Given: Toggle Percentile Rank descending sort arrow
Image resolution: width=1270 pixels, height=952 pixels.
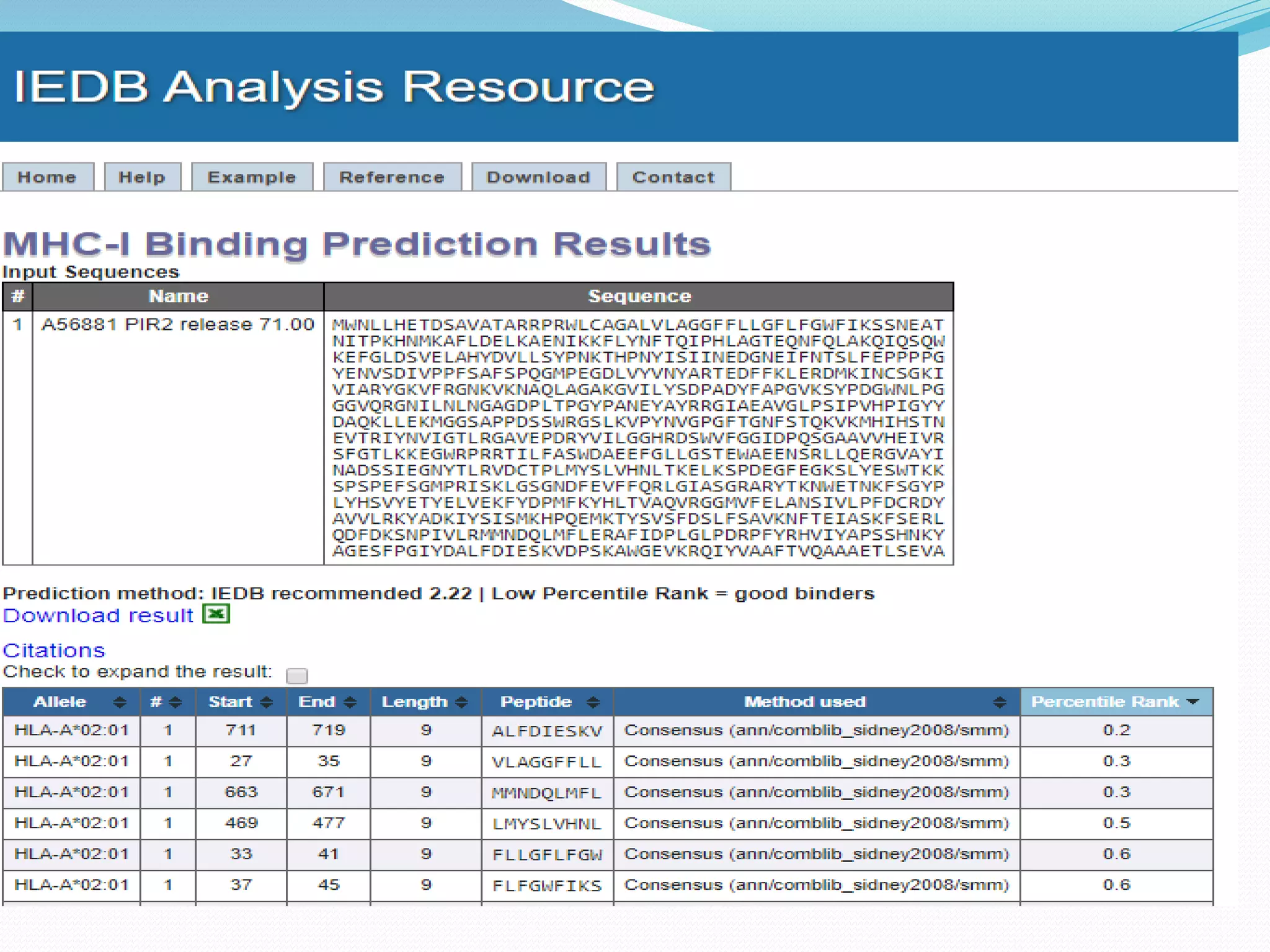Looking at the screenshot, I should tap(1192, 702).
